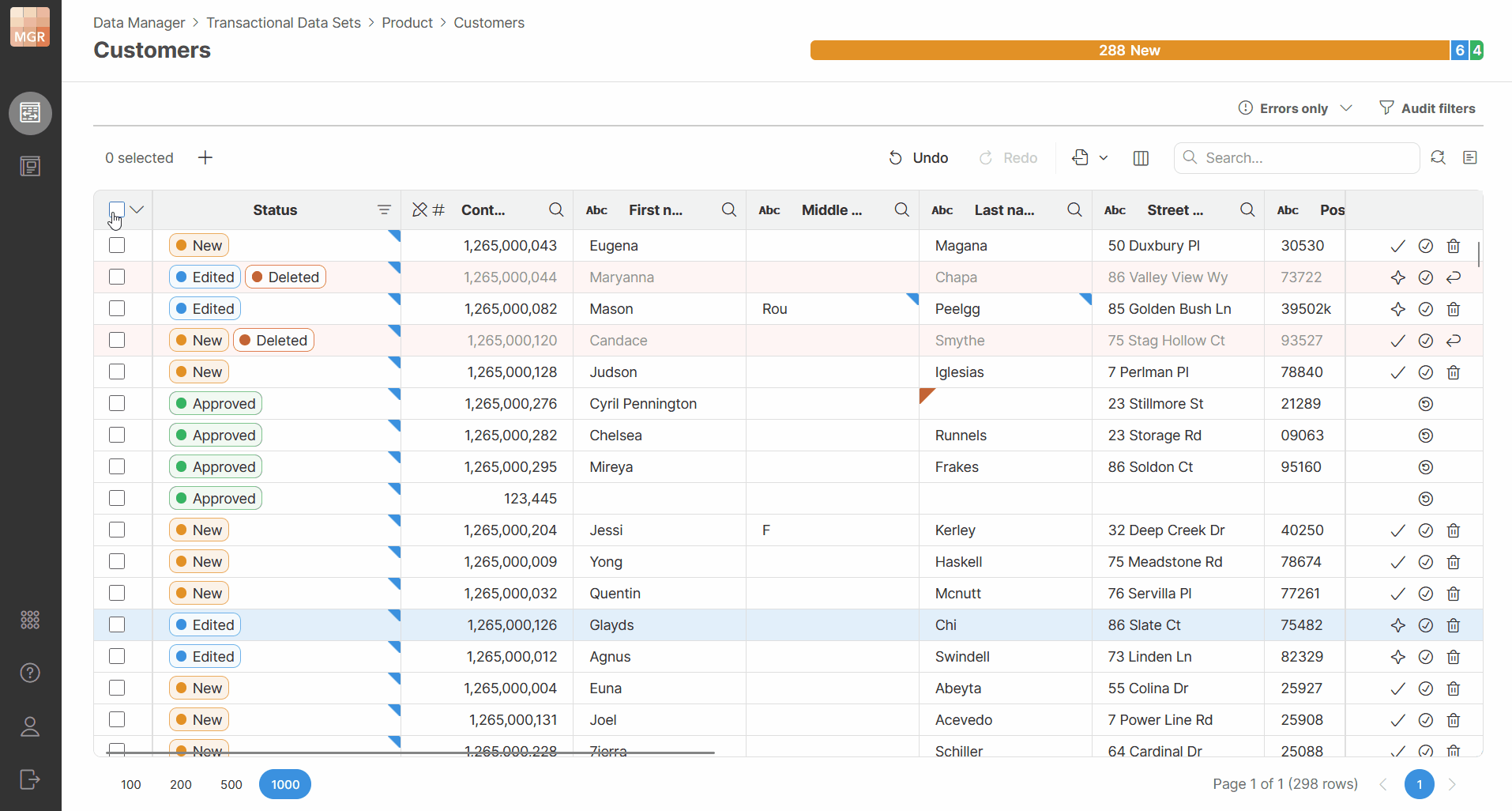This screenshot has height=811, width=1512.
Task: Go to previous page arrow
Action: pos(1383,784)
